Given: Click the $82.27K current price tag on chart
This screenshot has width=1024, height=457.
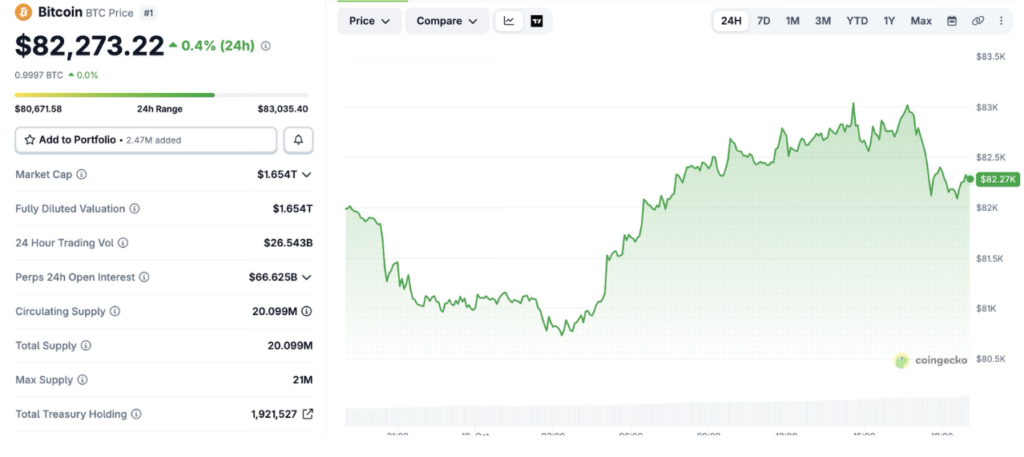Looking at the screenshot, I should pyautogui.click(x=998, y=179).
